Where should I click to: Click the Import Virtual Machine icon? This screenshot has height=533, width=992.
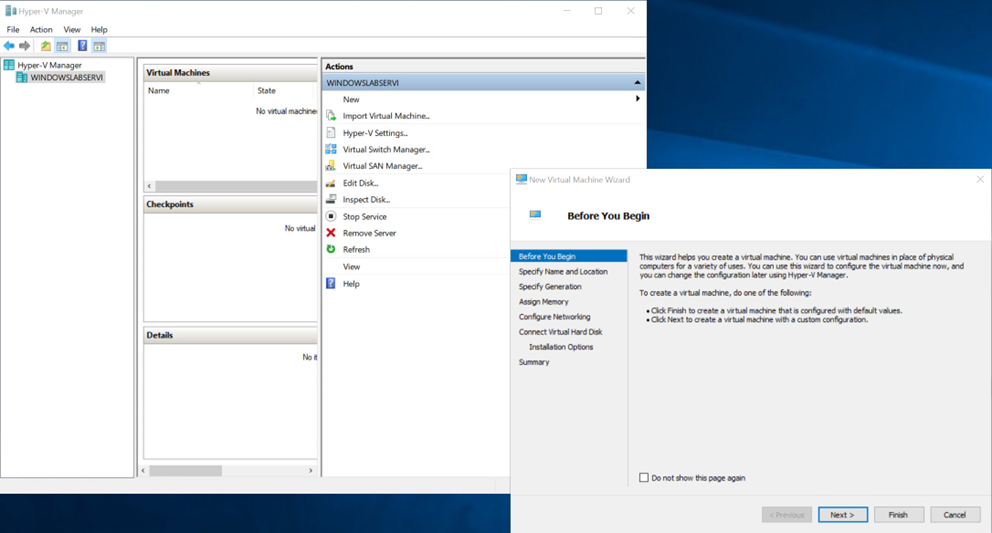click(x=331, y=116)
